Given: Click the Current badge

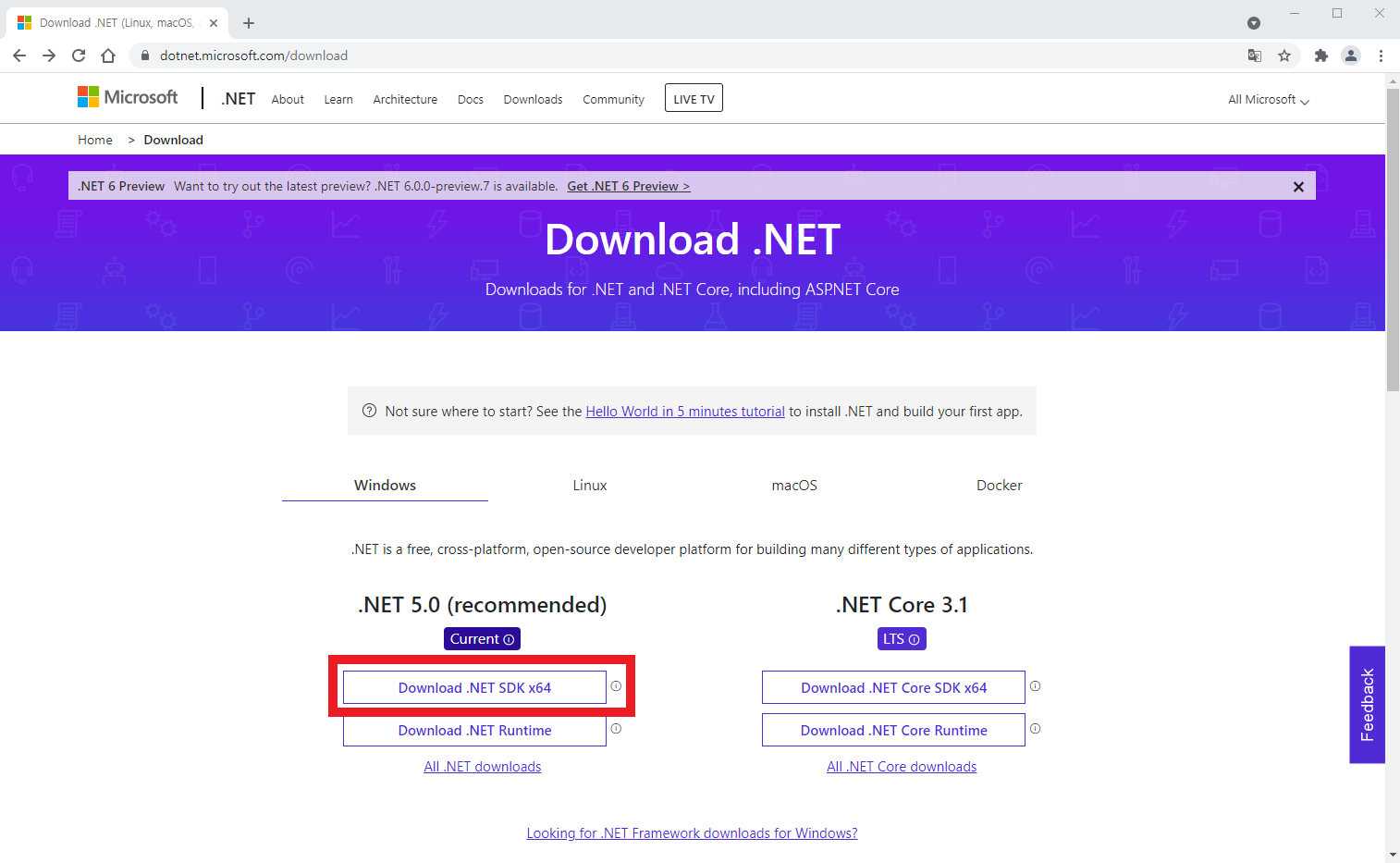Looking at the screenshot, I should 482,639.
